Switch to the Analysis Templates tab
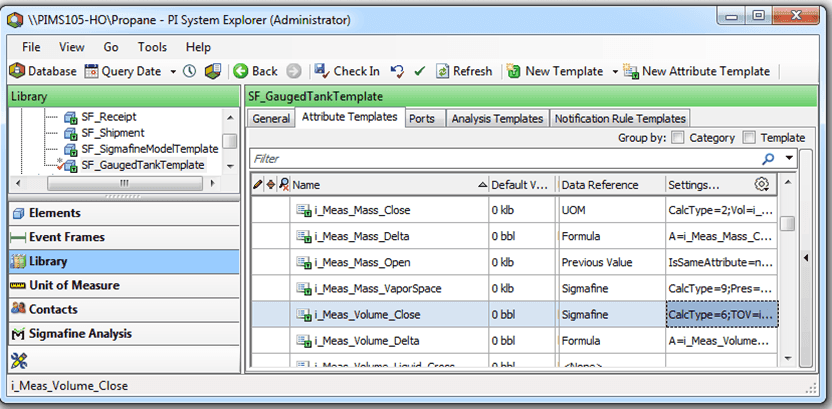 pyautogui.click(x=497, y=118)
